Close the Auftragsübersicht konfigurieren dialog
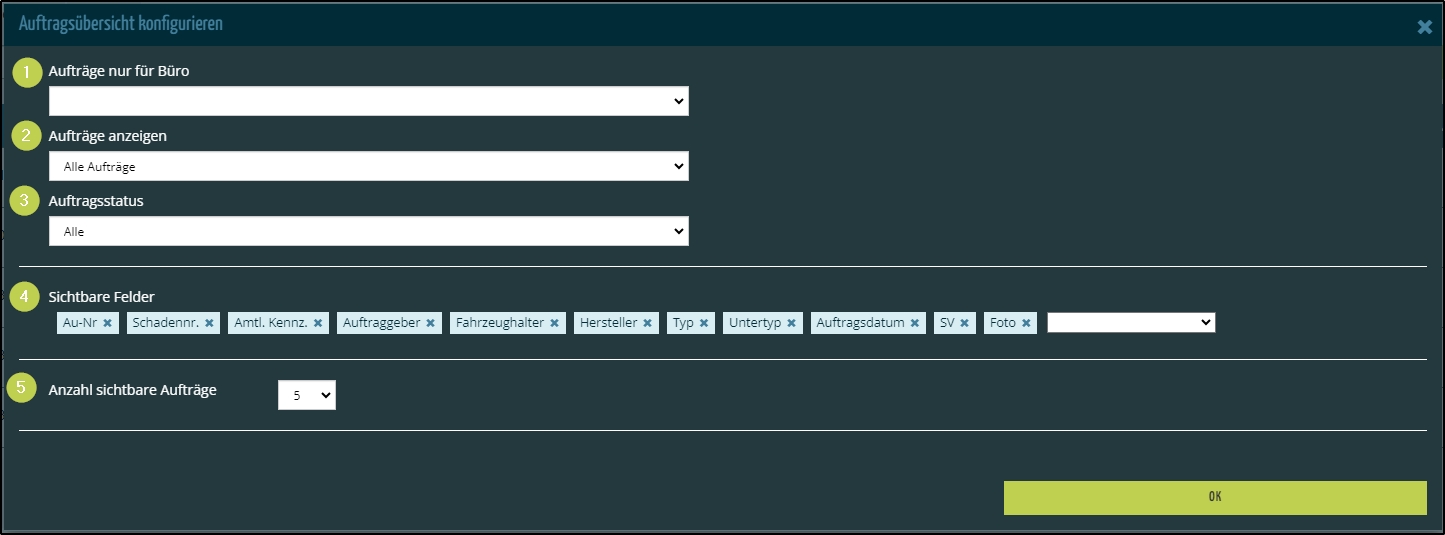1445x535 pixels. pos(1424,27)
